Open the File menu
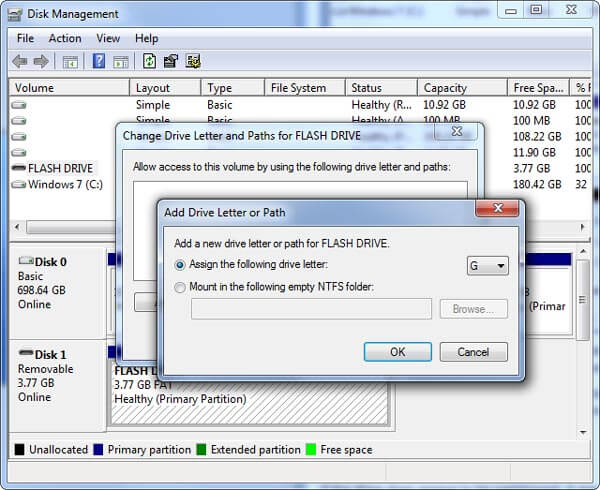 coord(25,38)
